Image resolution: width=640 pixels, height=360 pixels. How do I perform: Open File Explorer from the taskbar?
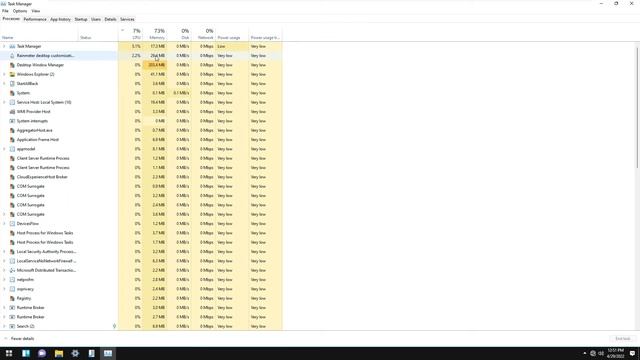point(59,353)
